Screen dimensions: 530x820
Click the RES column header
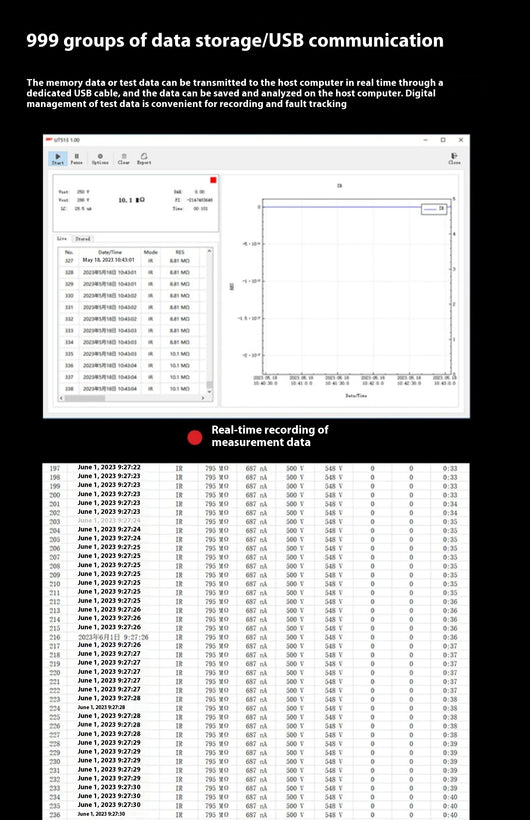[179, 252]
